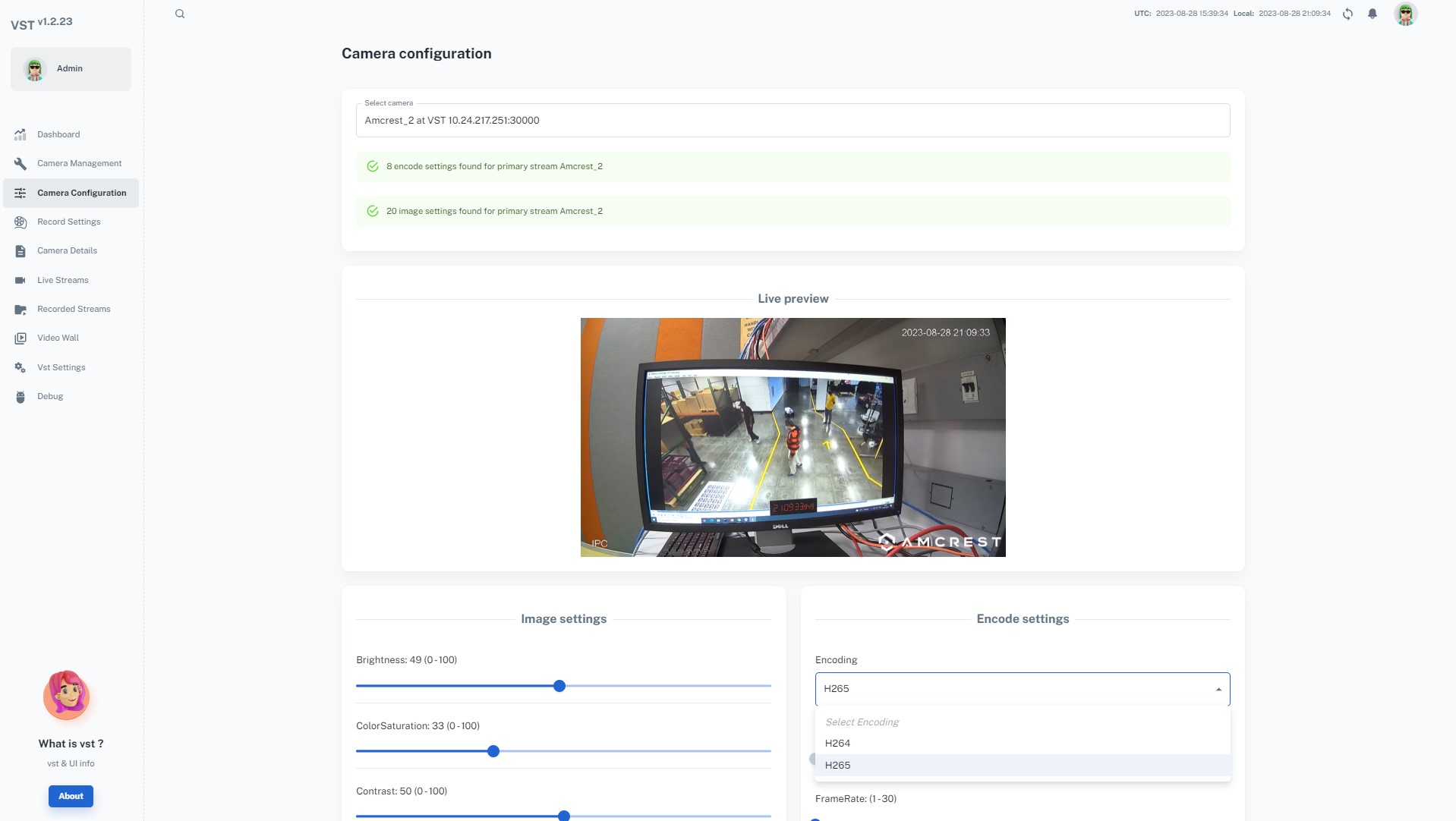
Task: Click the Brightness slider handle
Action: (559, 686)
